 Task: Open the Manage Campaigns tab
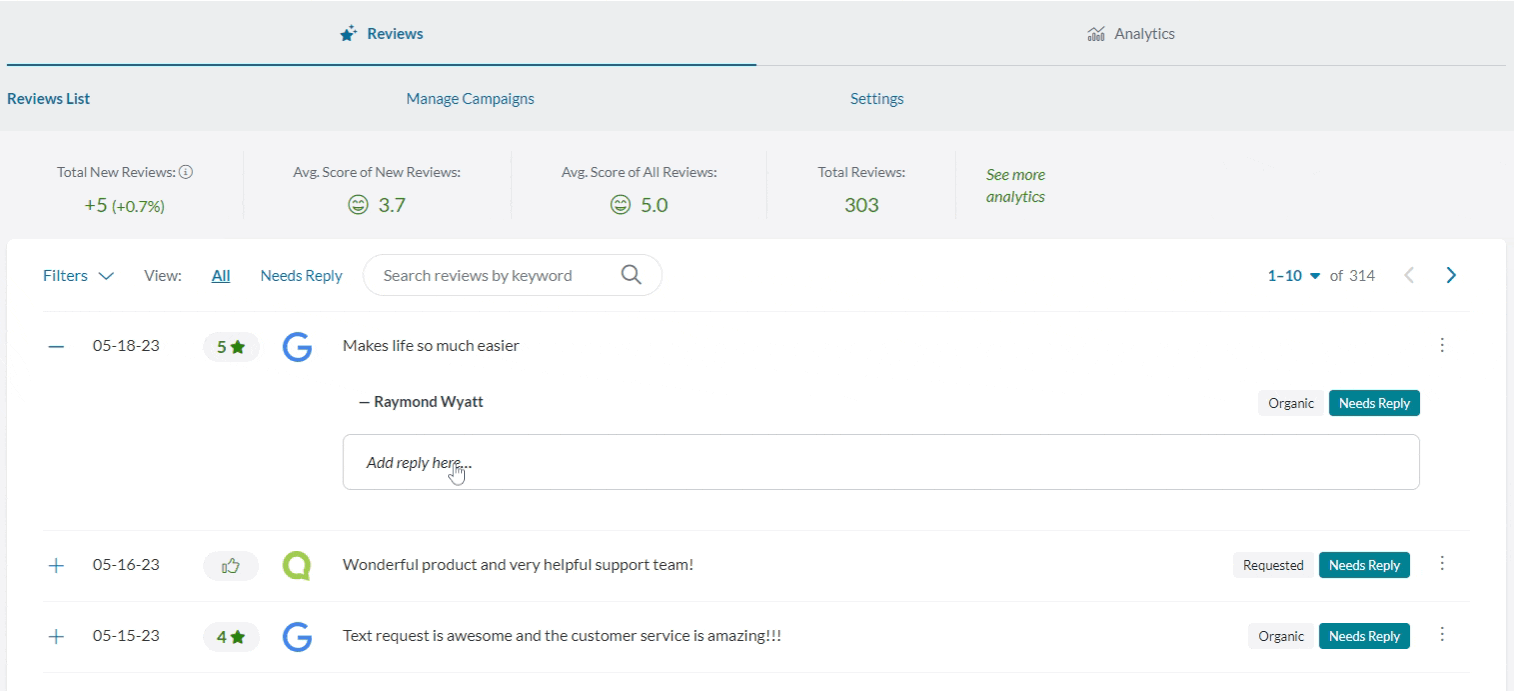click(x=470, y=99)
